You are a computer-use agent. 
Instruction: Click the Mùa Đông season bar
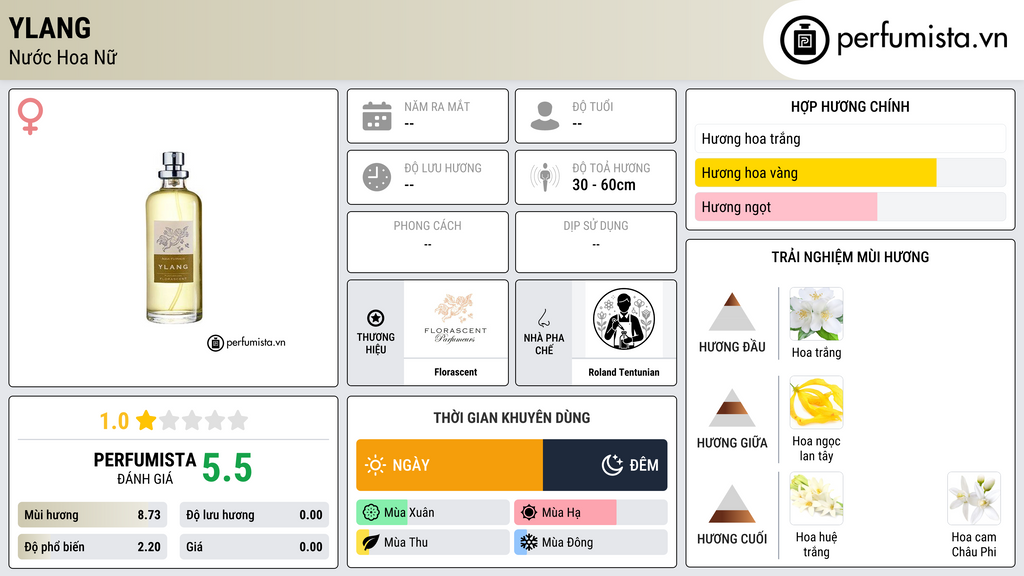point(591,542)
